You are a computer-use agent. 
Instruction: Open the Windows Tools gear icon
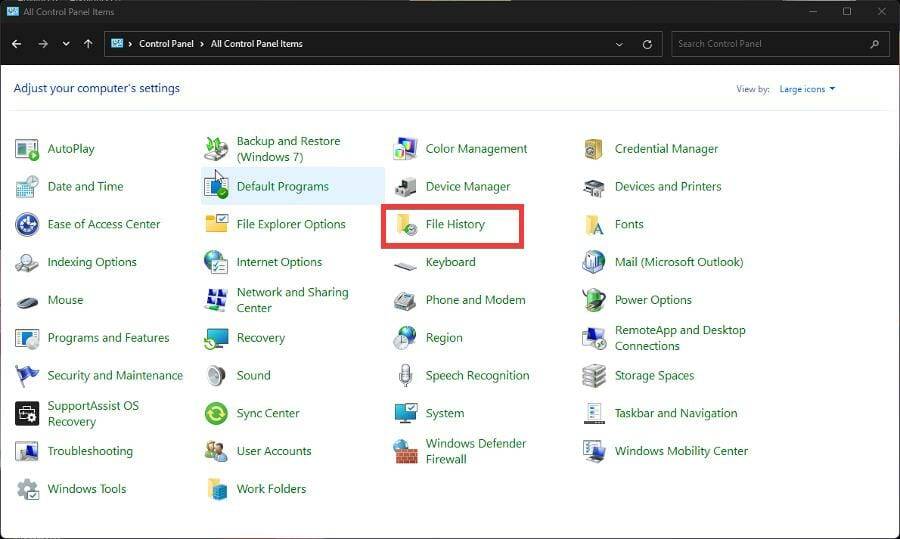point(27,490)
